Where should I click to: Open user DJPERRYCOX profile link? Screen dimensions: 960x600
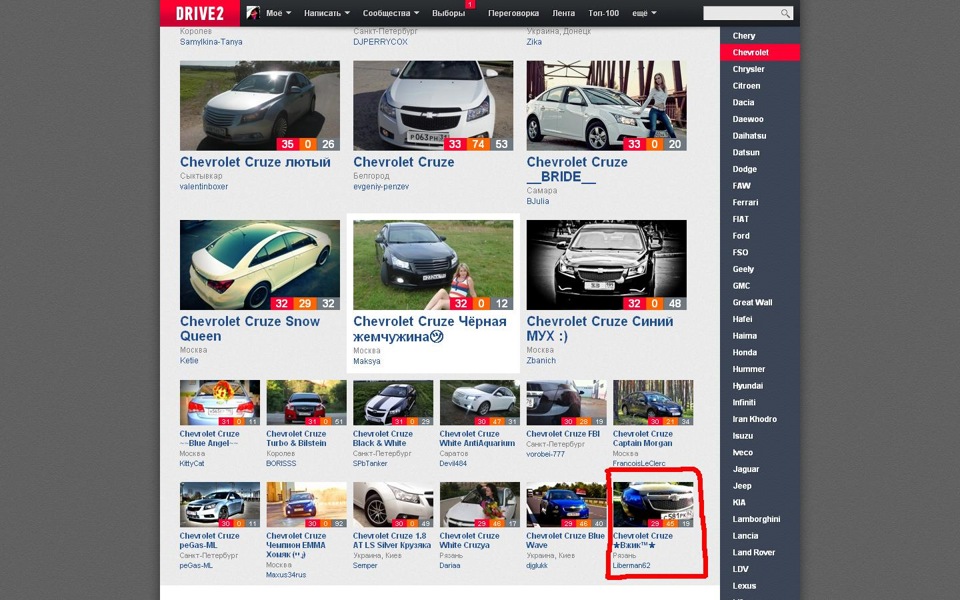click(x=380, y=42)
